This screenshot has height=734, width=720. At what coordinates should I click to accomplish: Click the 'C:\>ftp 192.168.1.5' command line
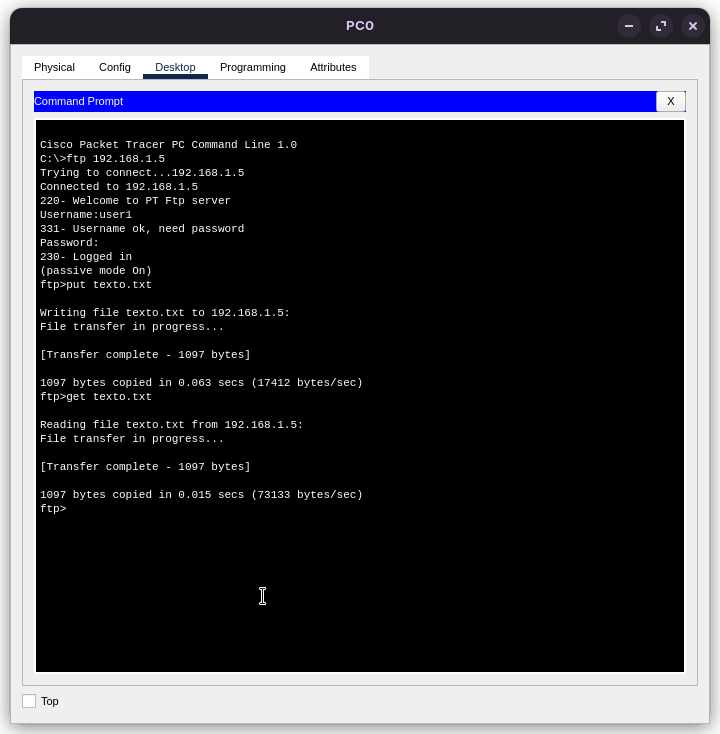(x=102, y=159)
